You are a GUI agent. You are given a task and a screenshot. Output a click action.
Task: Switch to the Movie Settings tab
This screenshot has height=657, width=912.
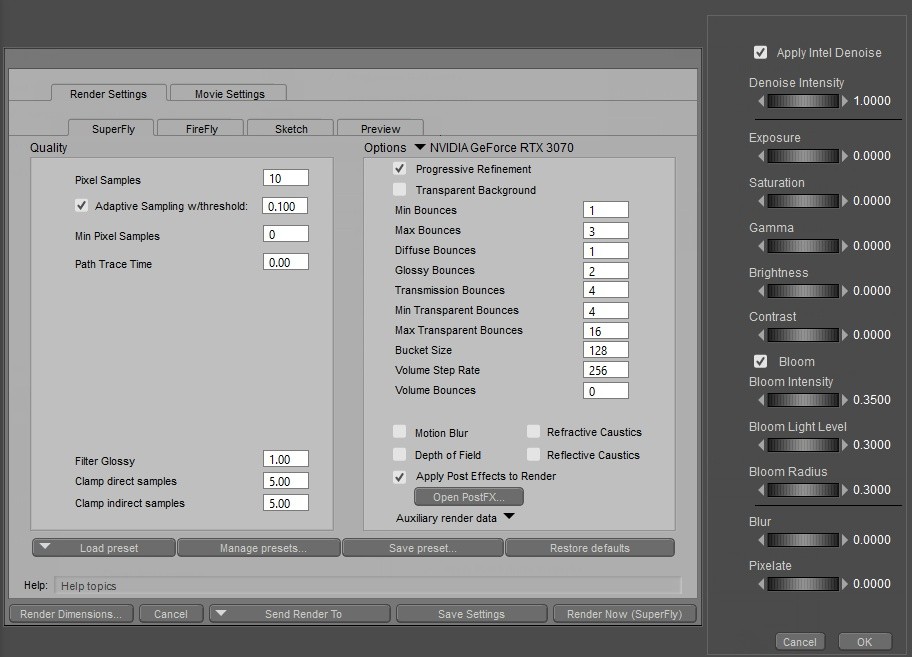tap(229, 94)
